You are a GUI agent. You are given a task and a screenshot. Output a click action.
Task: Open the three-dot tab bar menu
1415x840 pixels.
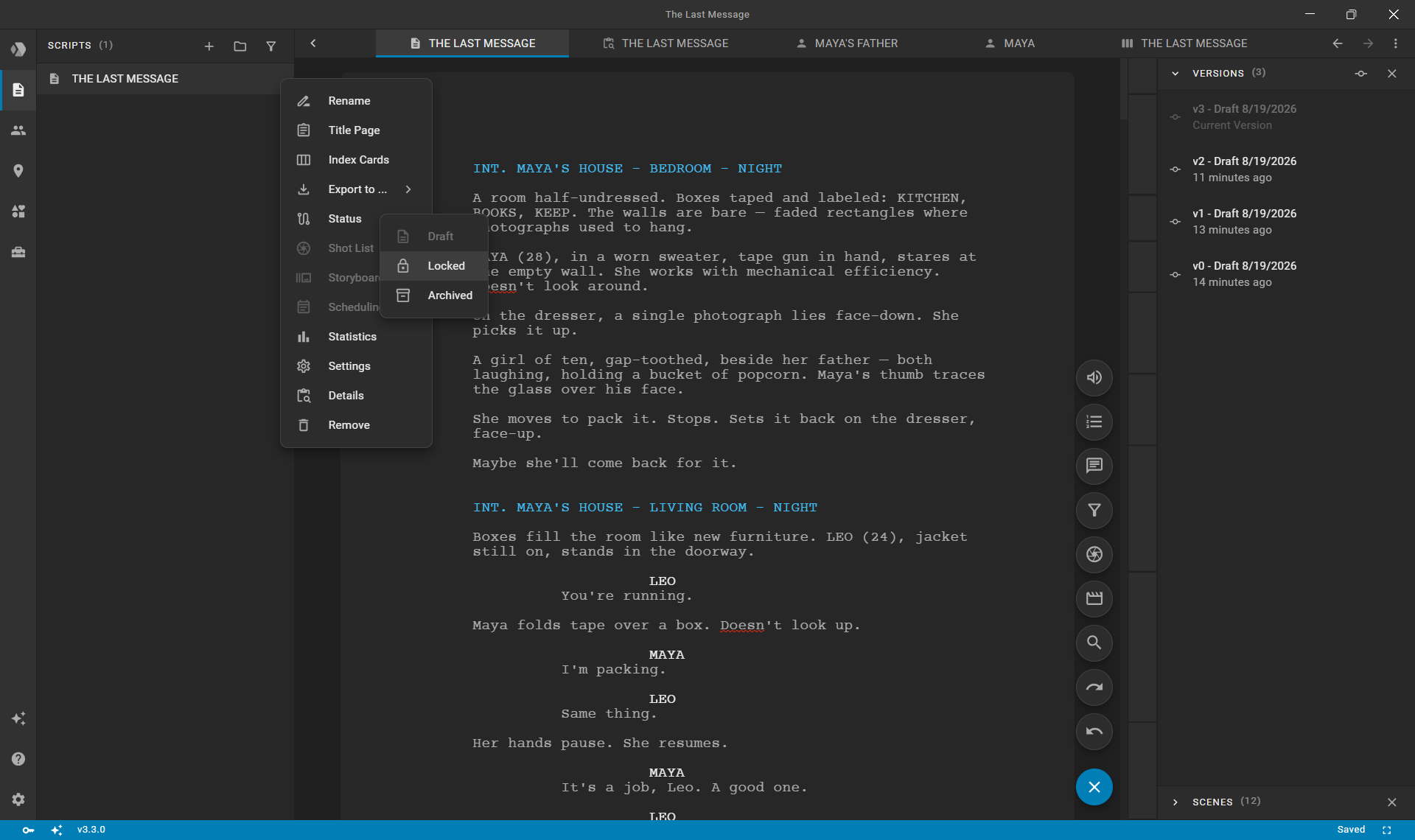pos(1396,43)
